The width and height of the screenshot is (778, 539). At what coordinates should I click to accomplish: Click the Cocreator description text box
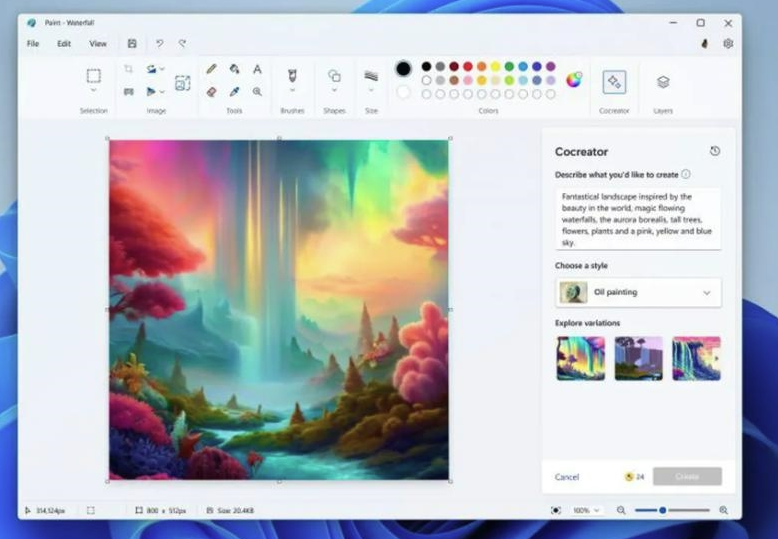pos(637,218)
